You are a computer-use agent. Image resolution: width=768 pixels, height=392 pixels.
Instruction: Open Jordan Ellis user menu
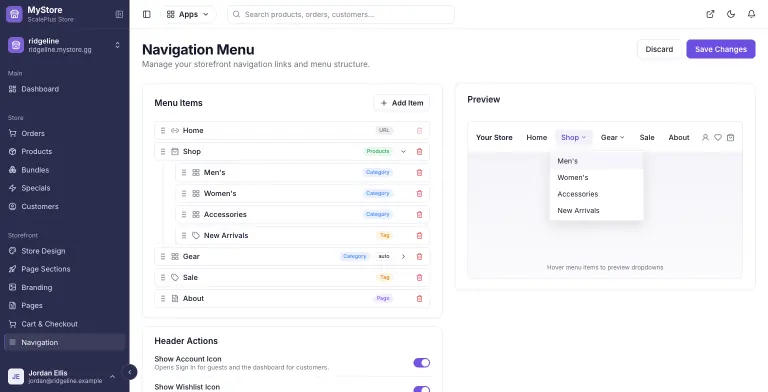pyautogui.click(x=63, y=376)
